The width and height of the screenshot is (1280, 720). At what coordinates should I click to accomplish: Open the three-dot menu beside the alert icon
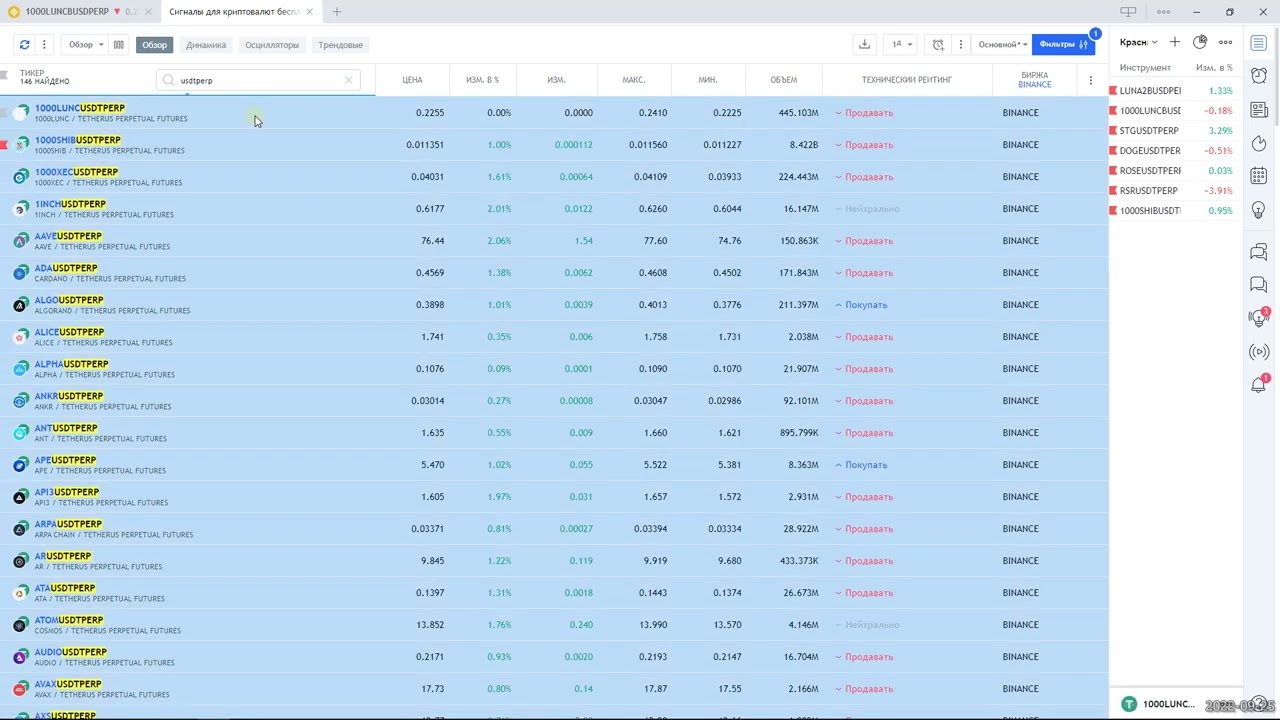pos(960,44)
